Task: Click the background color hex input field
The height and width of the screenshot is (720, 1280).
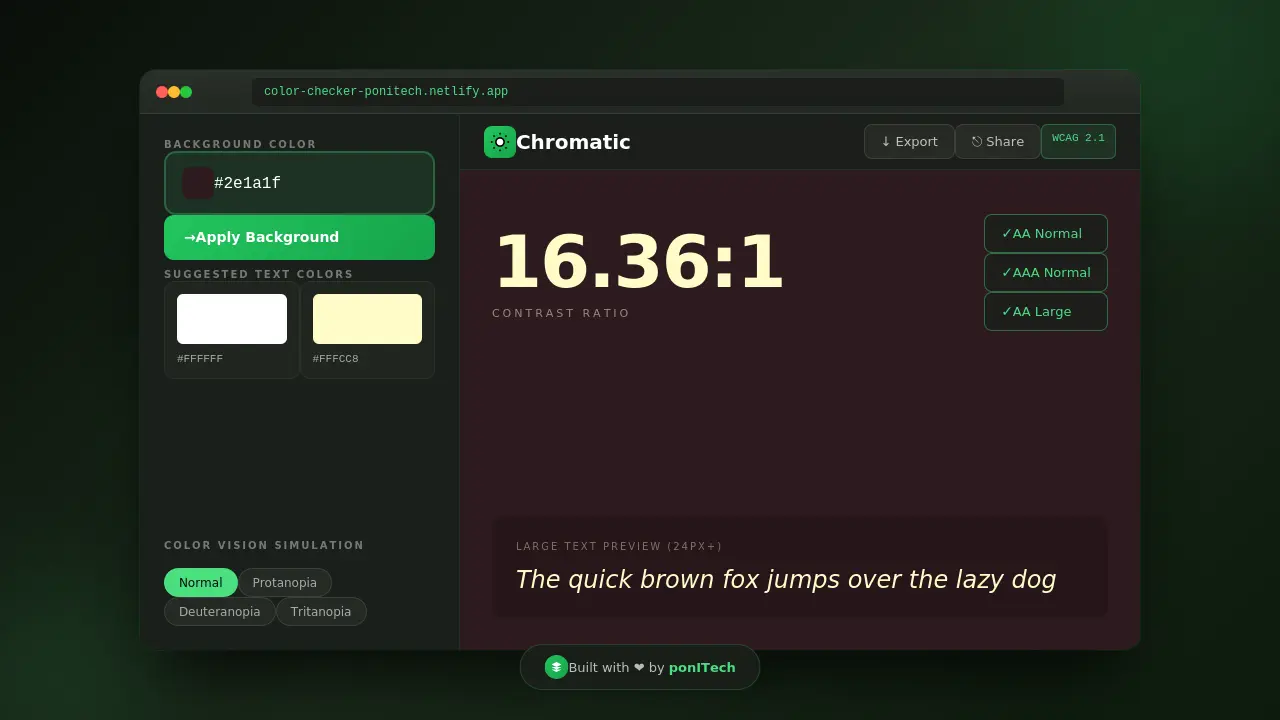Action: pyautogui.click(x=299, y=183)
